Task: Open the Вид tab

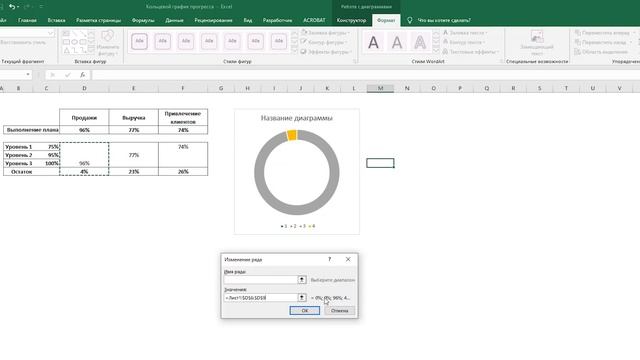Action: pyautogui.click(x=248, y=20)
